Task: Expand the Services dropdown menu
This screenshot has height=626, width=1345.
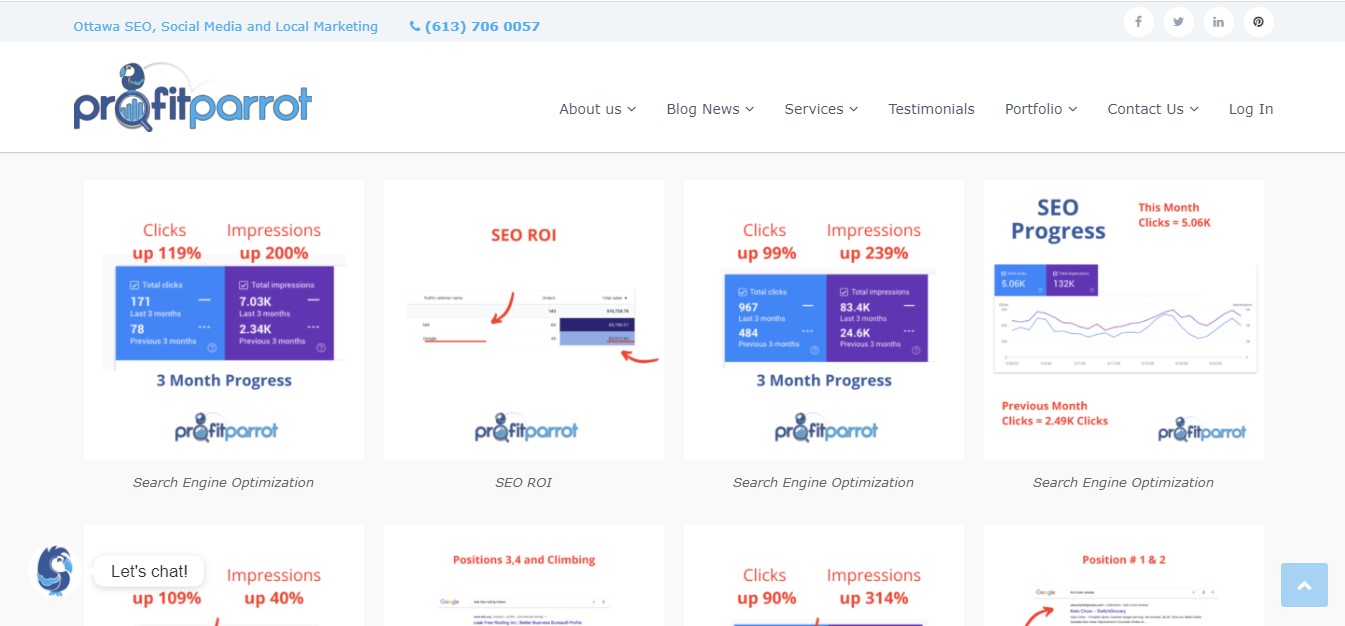Action: tap(821, 109)
